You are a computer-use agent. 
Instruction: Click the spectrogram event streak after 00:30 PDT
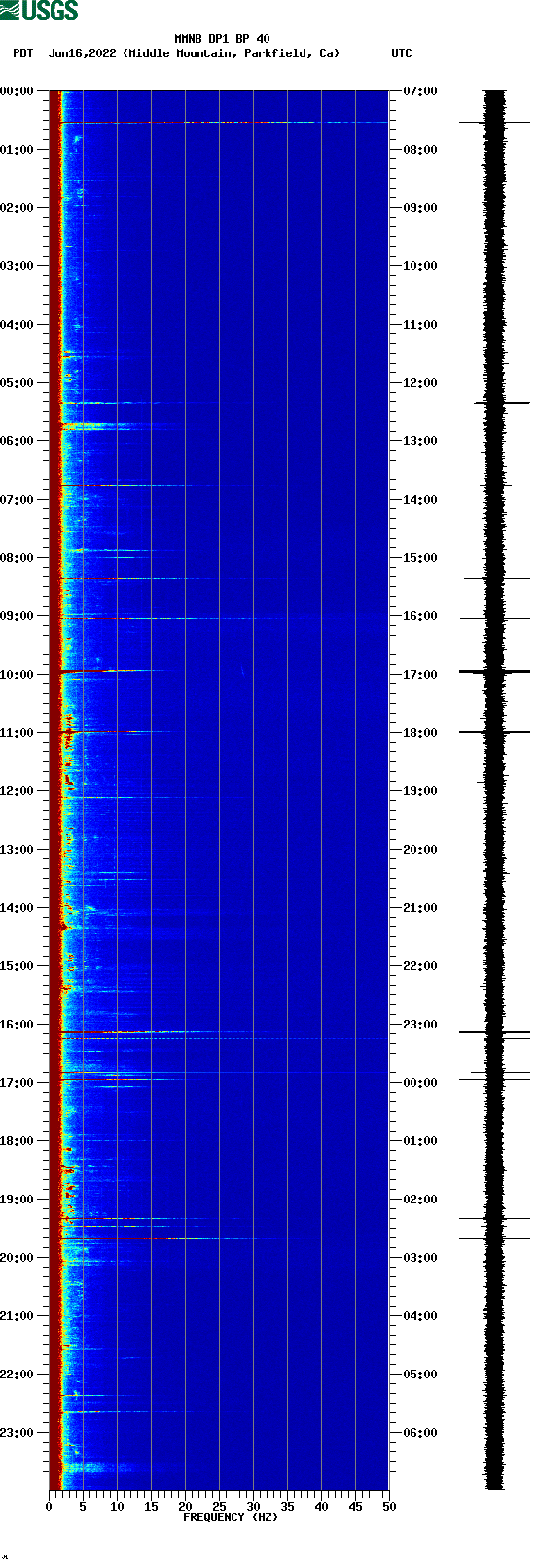(x=224, y=123)
